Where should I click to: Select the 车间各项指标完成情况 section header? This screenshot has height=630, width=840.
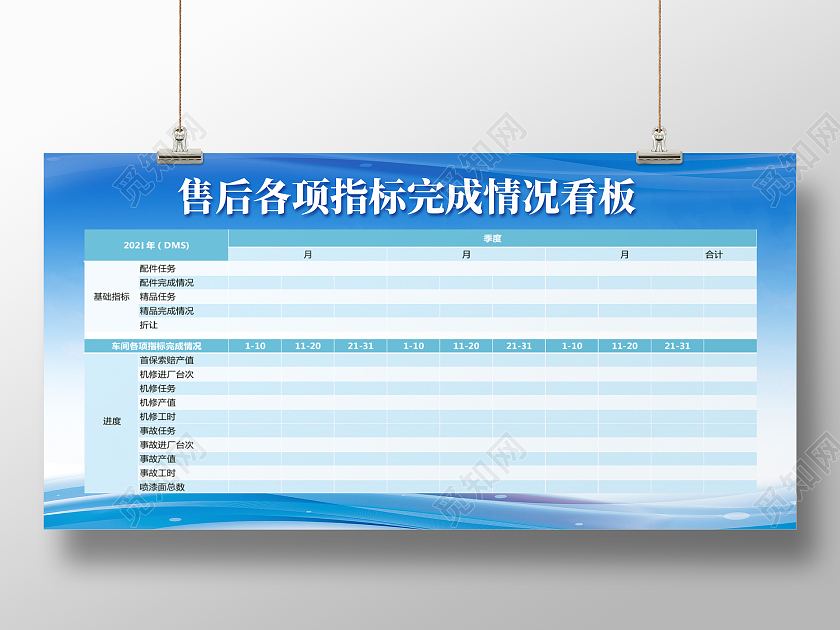tap(156, 346)
